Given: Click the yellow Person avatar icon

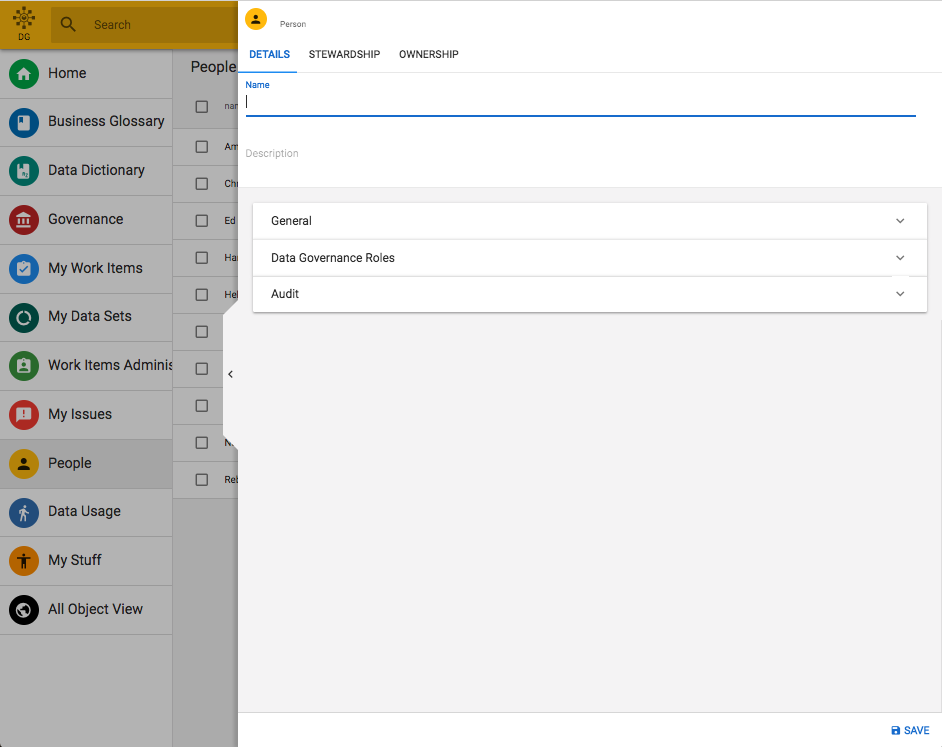Looking at the screenshot, I should pos(256,19).
